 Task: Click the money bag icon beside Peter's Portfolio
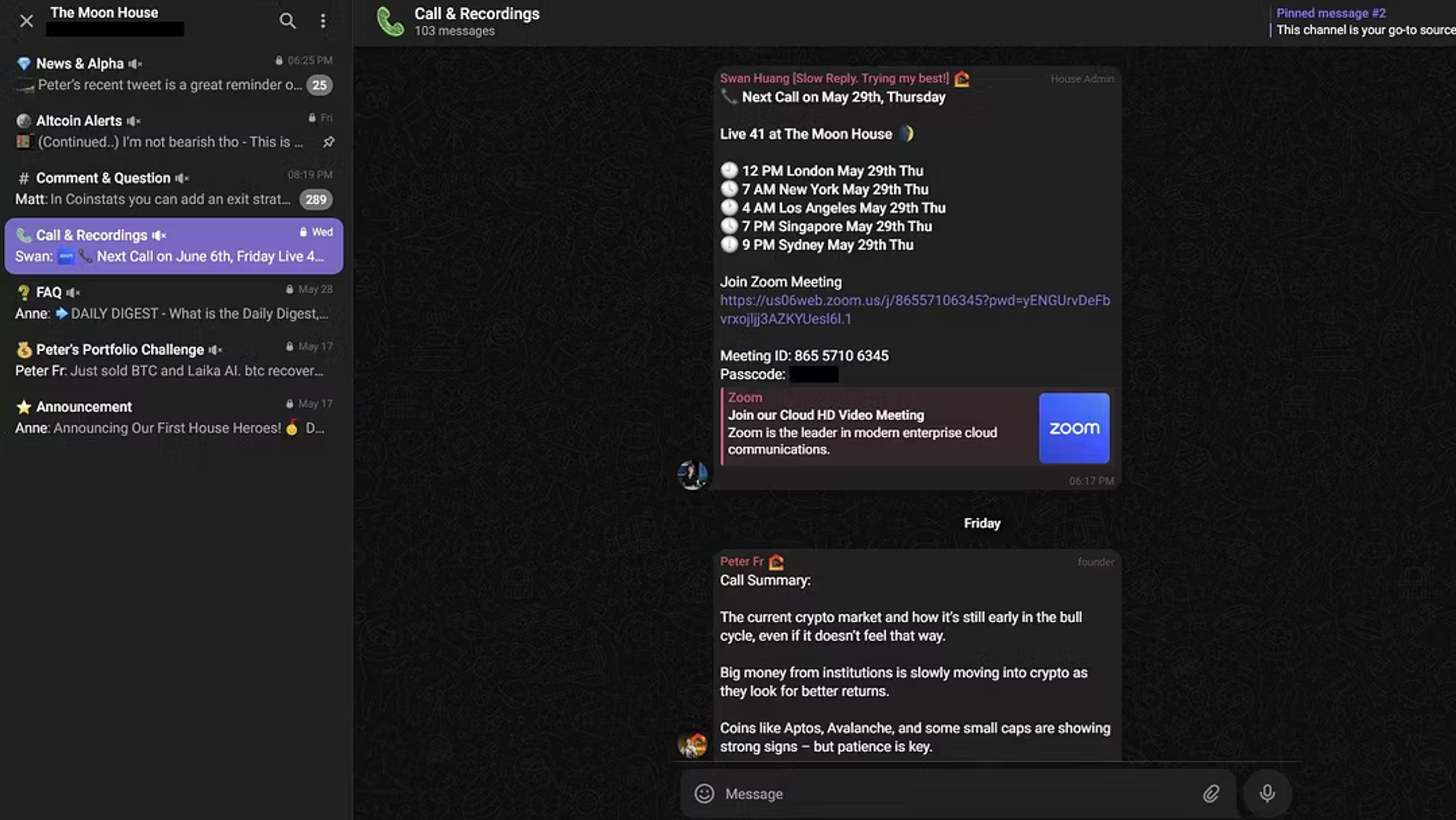(23, 350)
